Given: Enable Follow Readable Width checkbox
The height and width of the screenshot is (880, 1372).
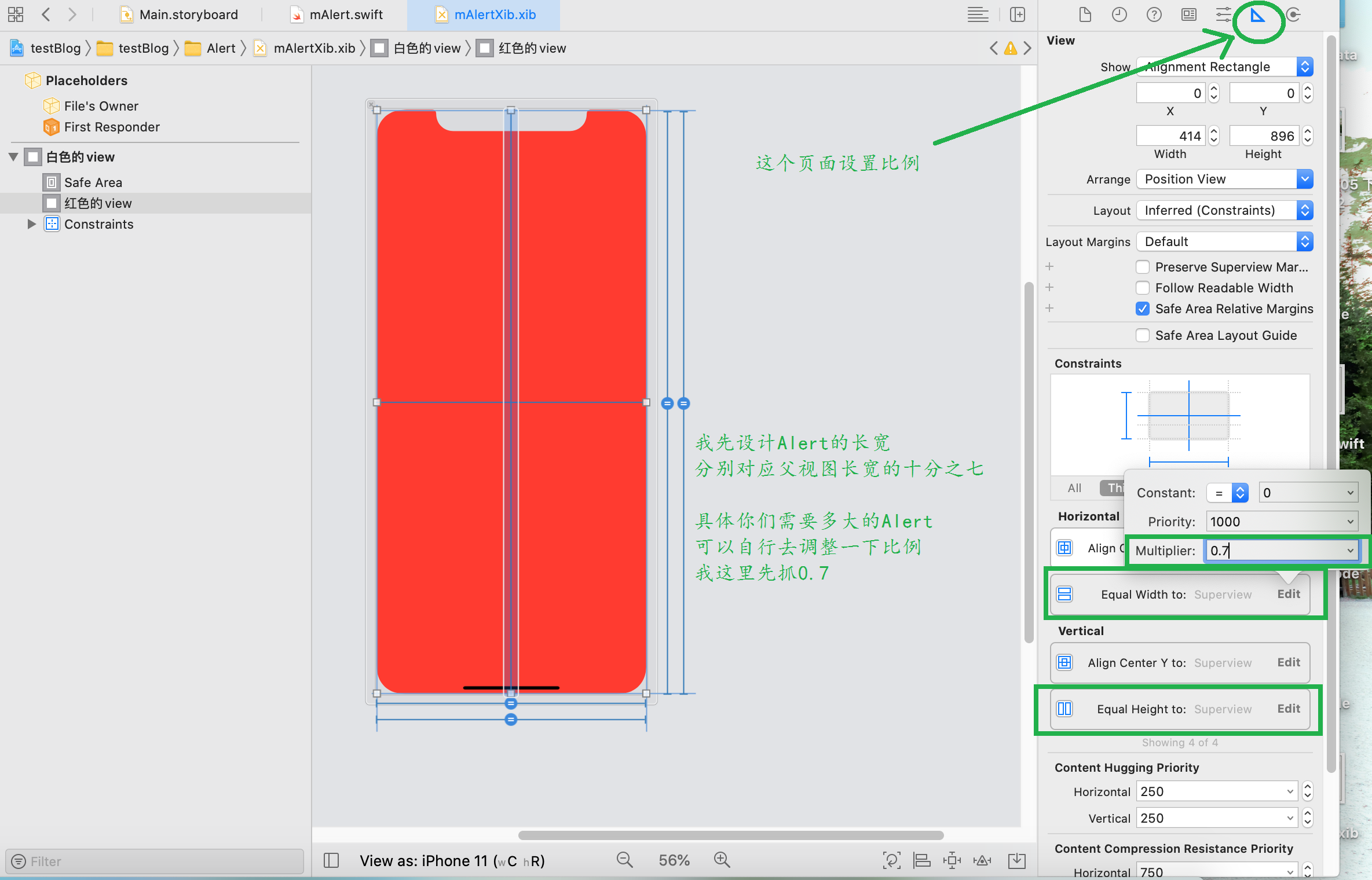Looking at the screenshot, I should point(1143,288).
